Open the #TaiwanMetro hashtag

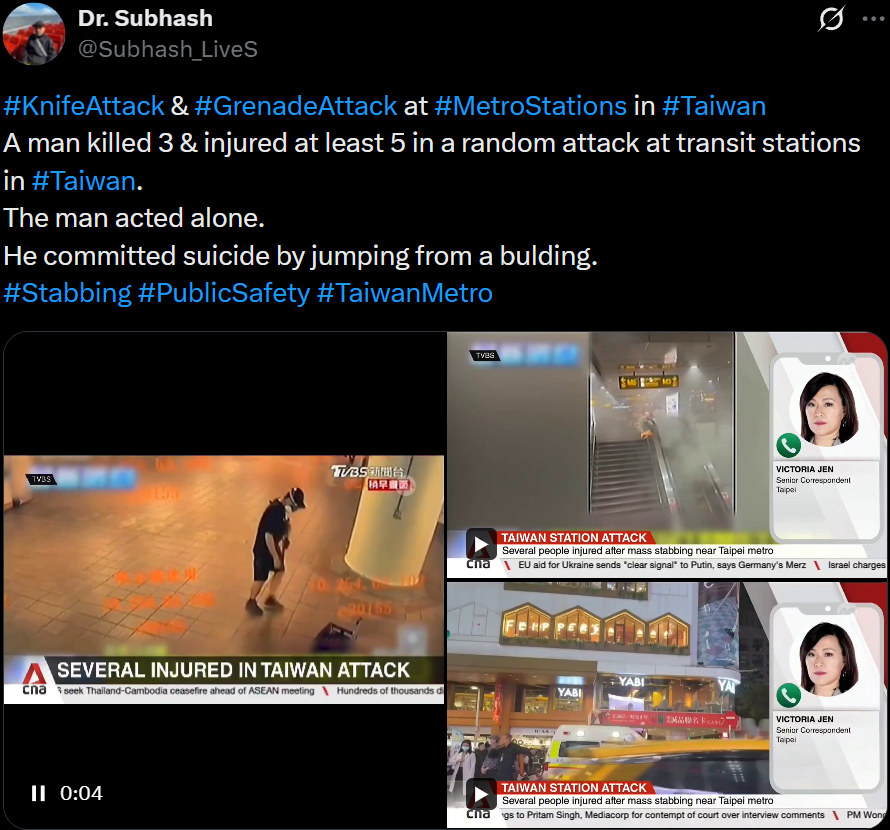(x=405, y=293)
